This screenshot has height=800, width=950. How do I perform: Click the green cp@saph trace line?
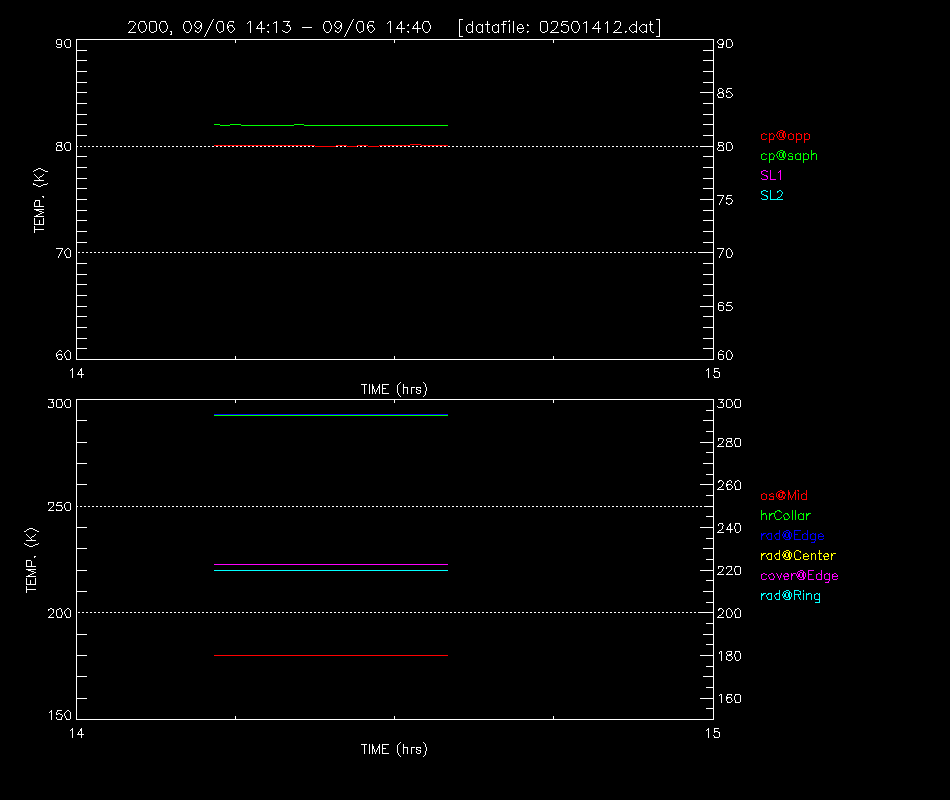pos(331,125)
